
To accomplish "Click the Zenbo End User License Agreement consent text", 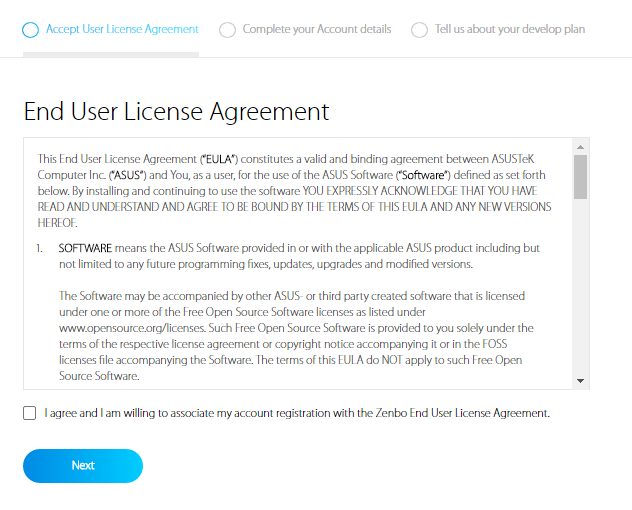I will click(297, 413).
